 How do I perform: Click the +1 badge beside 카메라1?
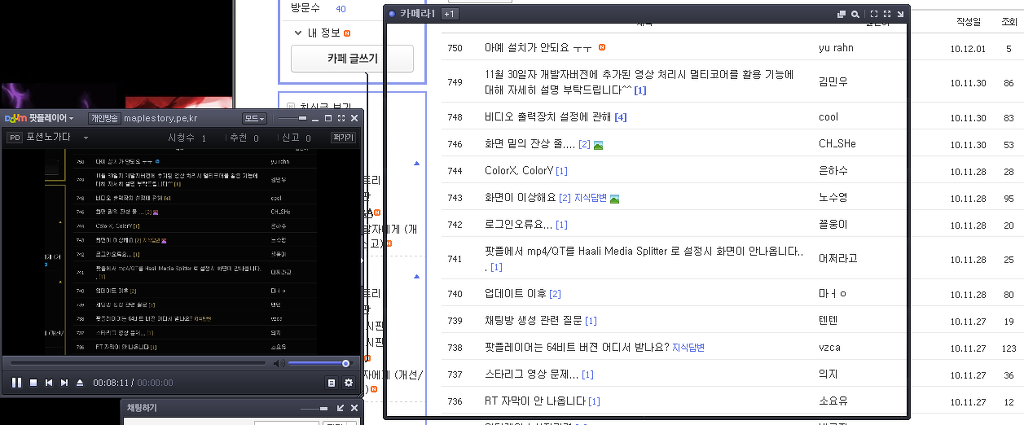449,14
